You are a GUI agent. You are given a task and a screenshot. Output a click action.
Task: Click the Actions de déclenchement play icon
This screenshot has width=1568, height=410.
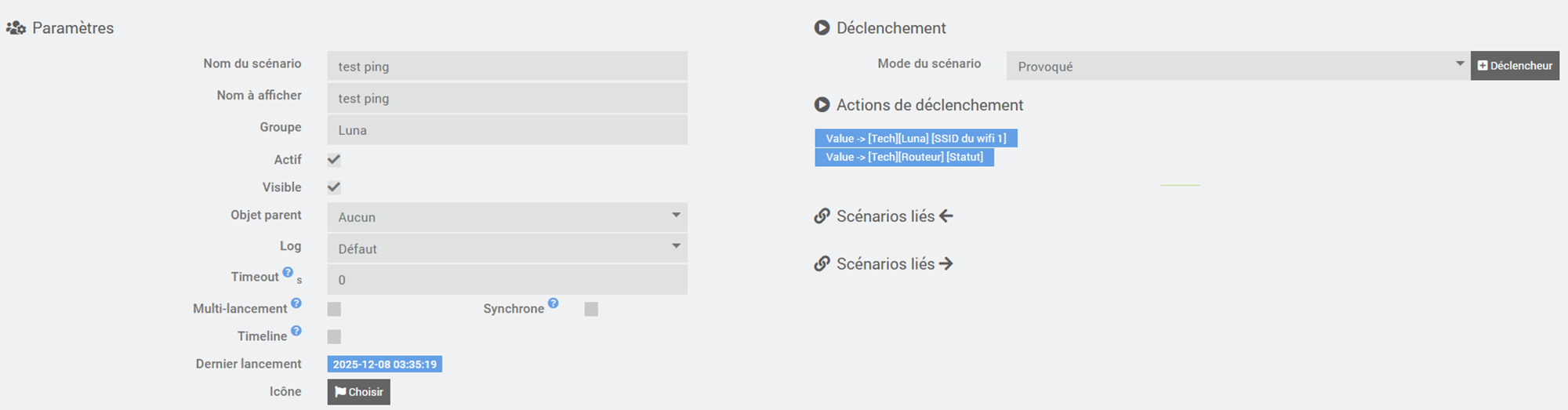point(822,105)
